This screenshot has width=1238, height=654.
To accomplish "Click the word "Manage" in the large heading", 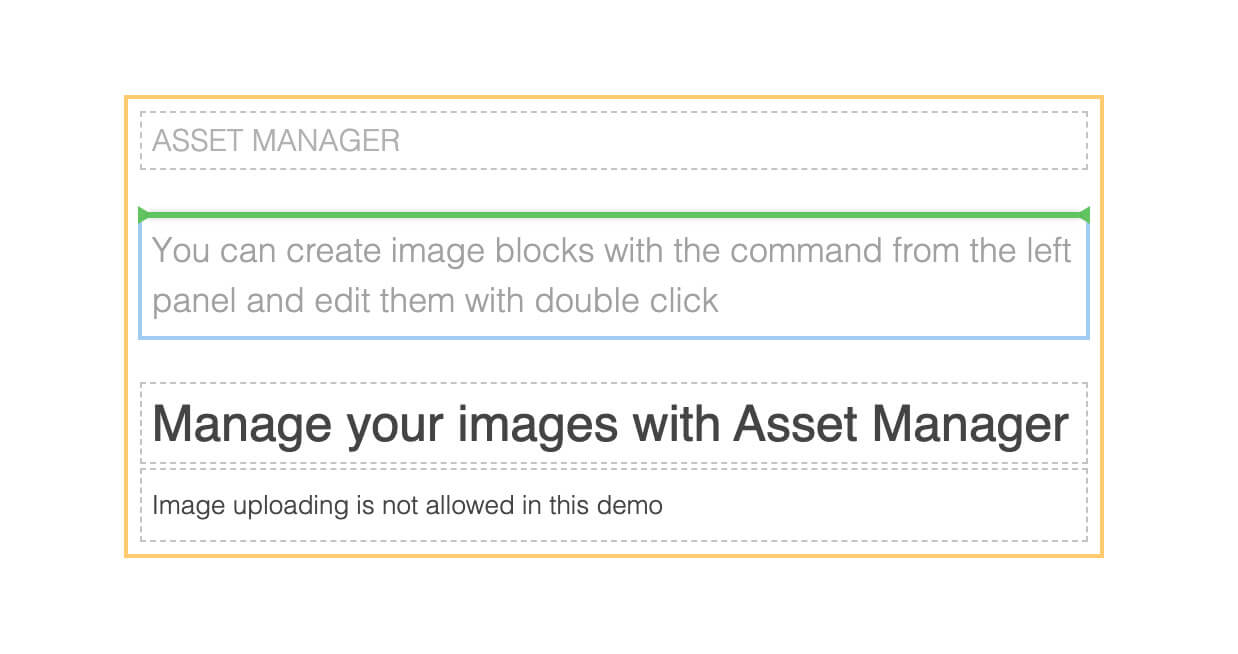I will click(x=242, y=424).
